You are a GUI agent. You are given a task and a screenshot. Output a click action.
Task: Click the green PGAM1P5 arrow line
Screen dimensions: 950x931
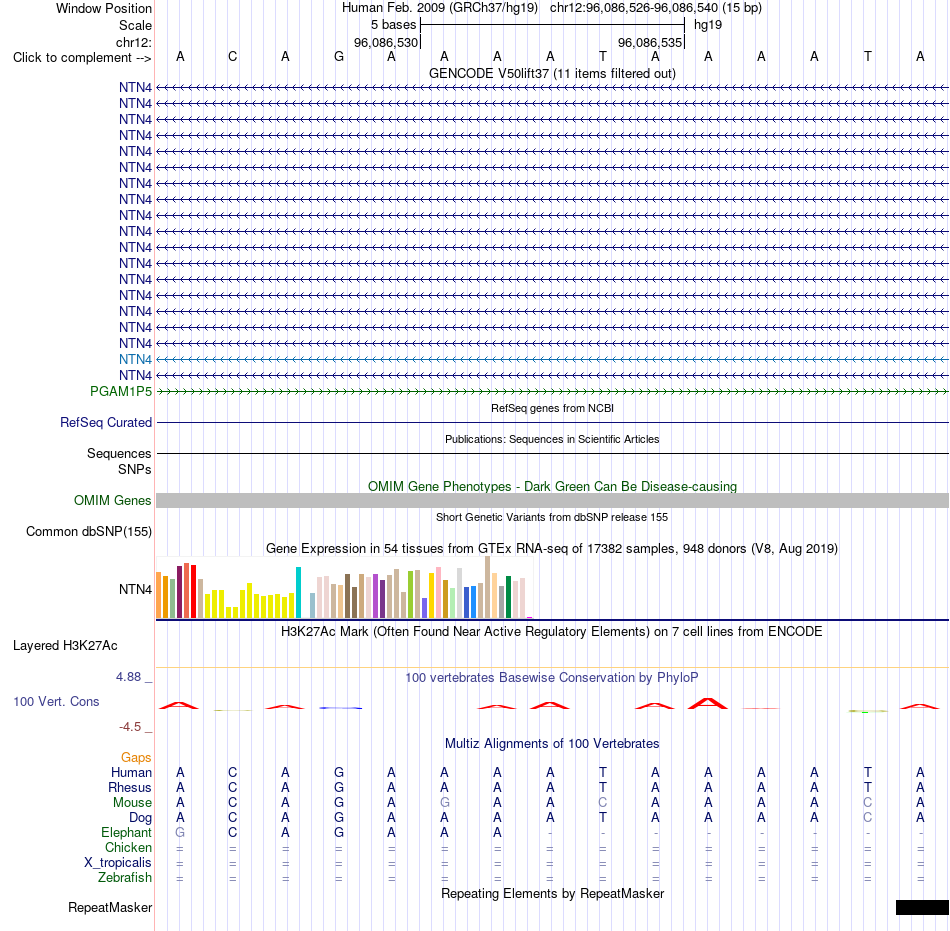click(552, 391)
